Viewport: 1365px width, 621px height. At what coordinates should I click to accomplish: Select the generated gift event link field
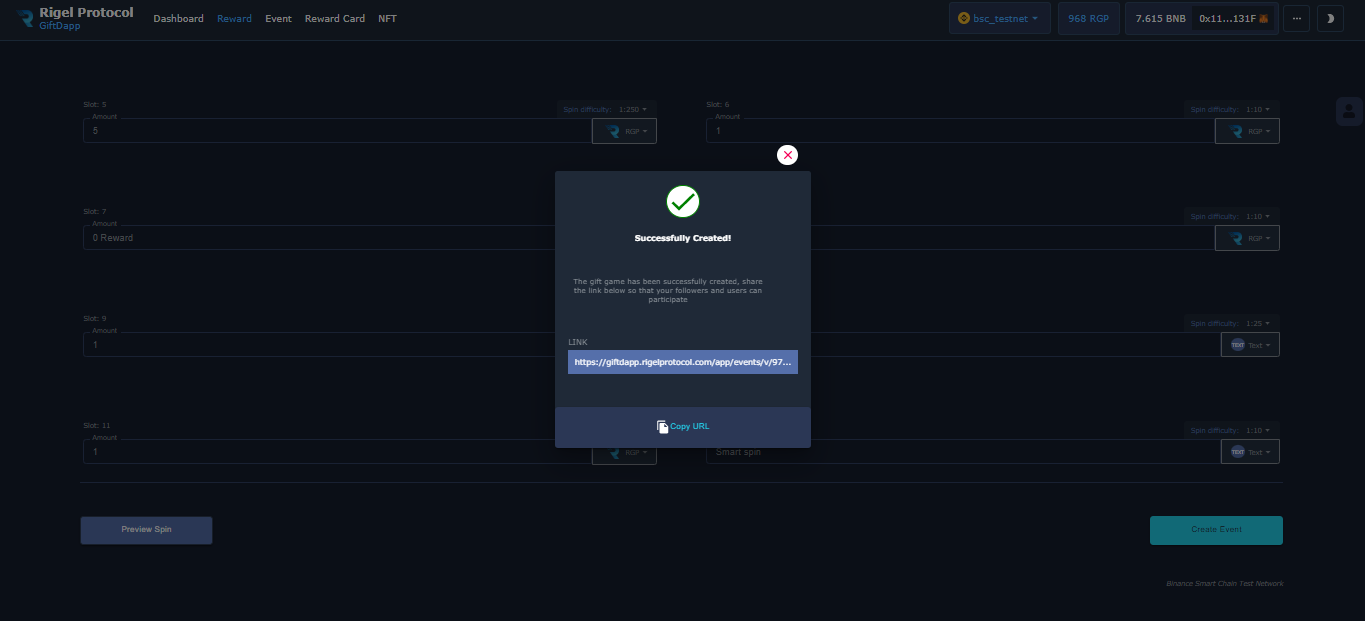[x=683, y=362]
